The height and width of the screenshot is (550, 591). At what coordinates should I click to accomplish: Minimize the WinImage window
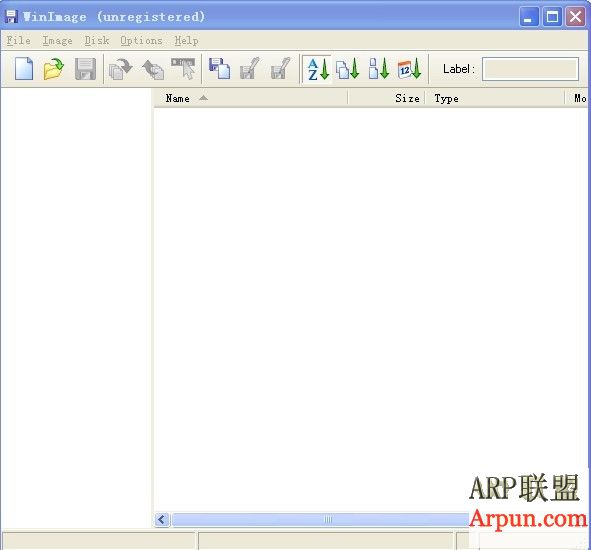coord(528,17)
